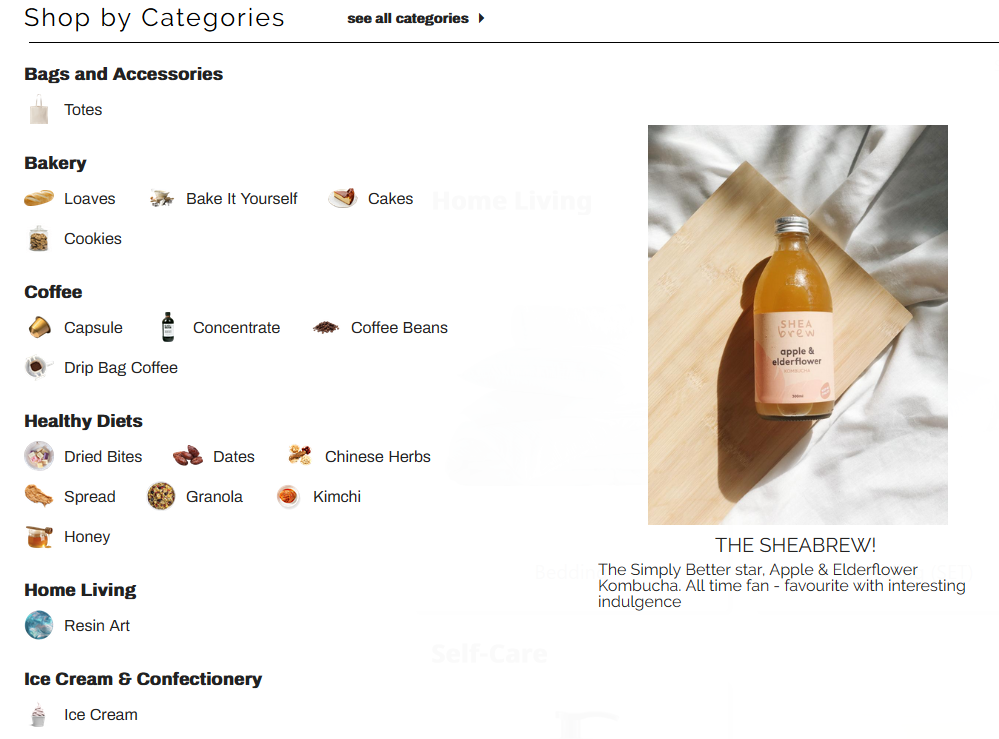Open see all categories link
This screenshot has width=999, height=739.
tap(408, 18)
